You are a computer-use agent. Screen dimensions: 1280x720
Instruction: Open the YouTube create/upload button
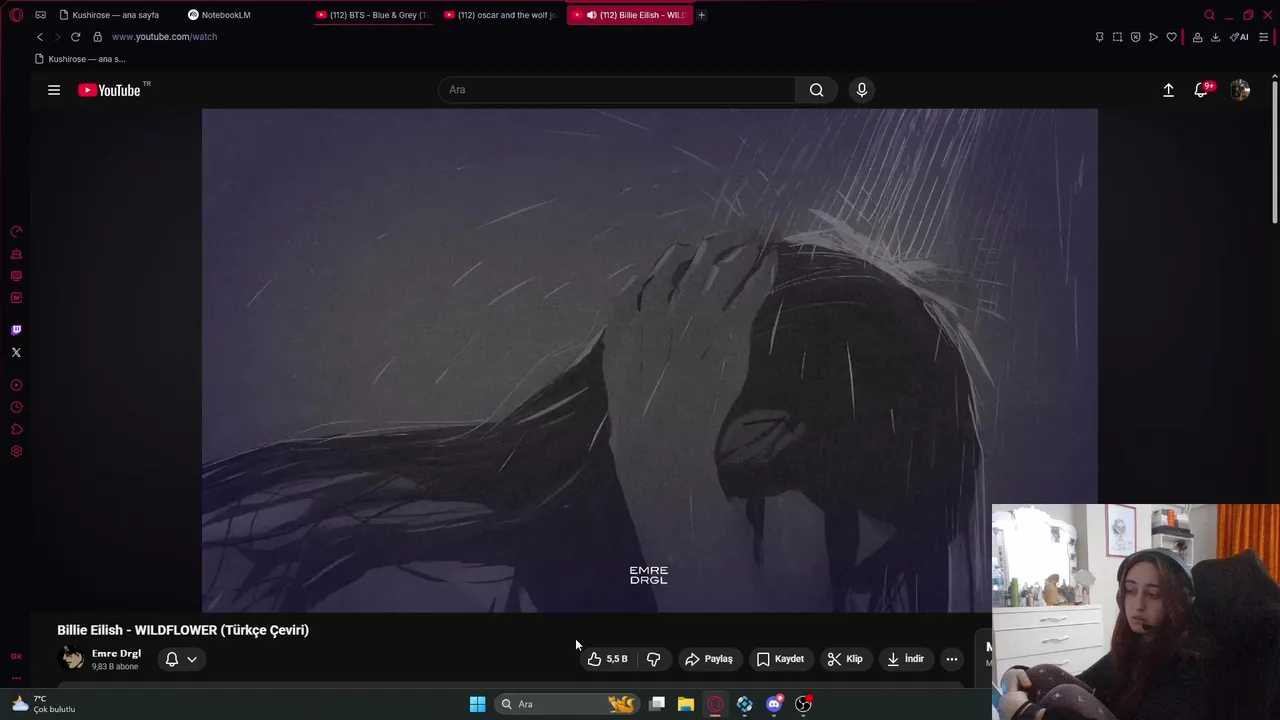click(x=1168, y=90)
